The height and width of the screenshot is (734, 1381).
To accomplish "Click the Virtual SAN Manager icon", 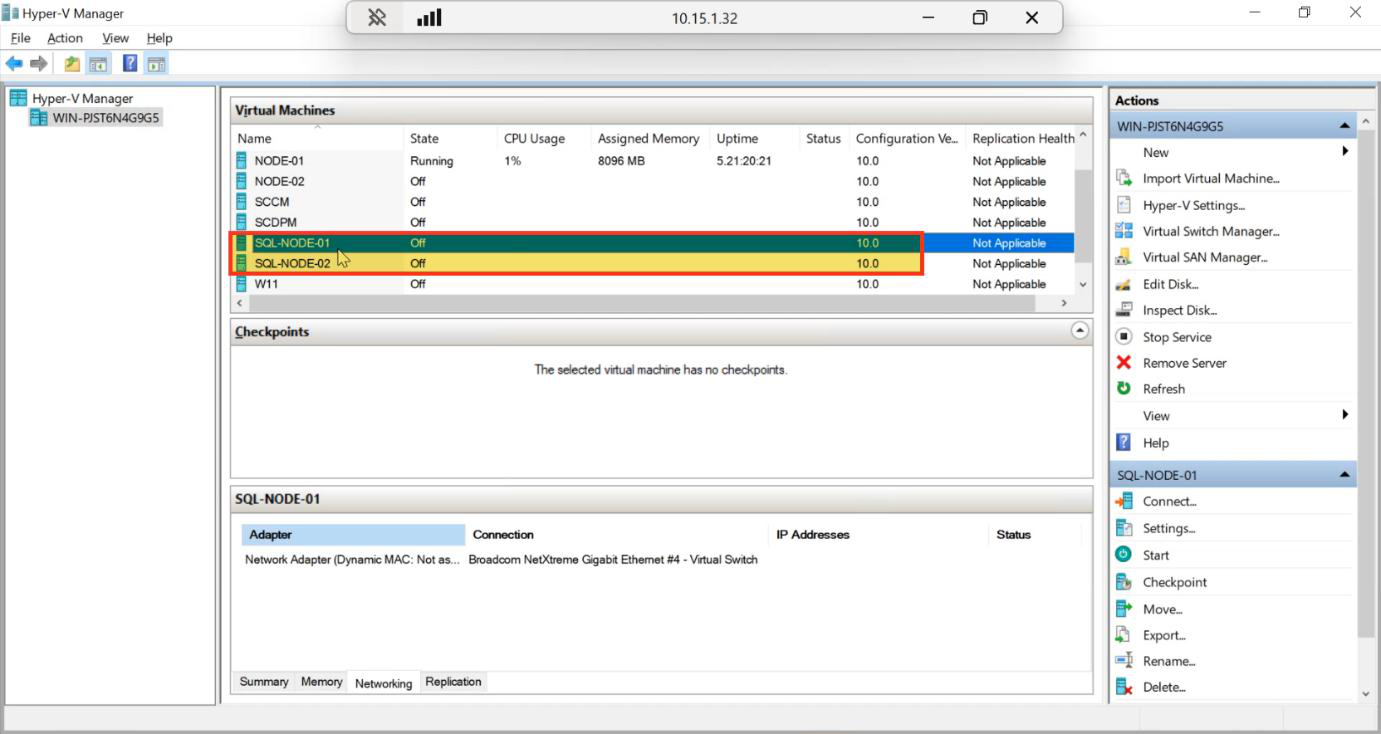I will 1124,257.
